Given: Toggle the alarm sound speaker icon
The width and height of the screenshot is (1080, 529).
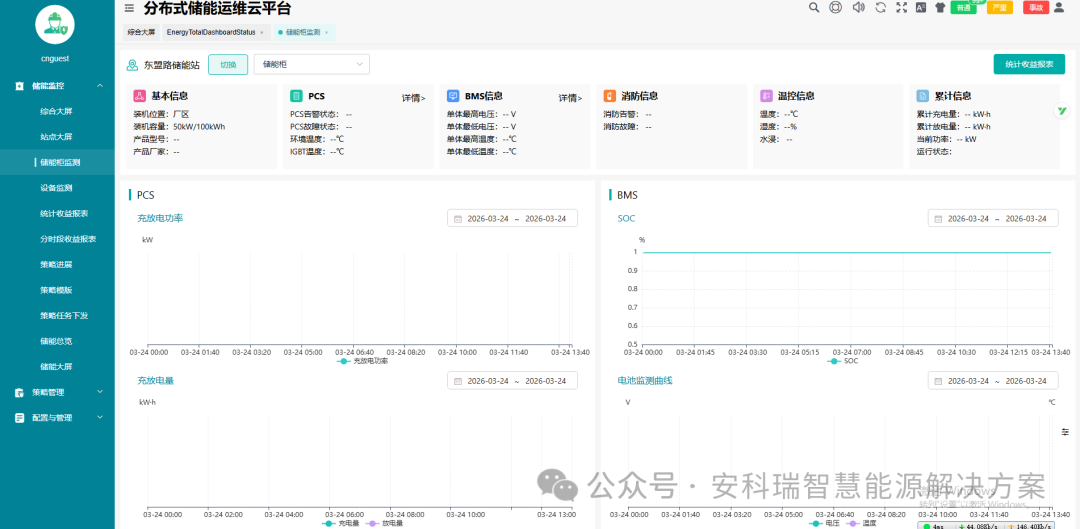Looking at the screenshot, I should 858,8.
